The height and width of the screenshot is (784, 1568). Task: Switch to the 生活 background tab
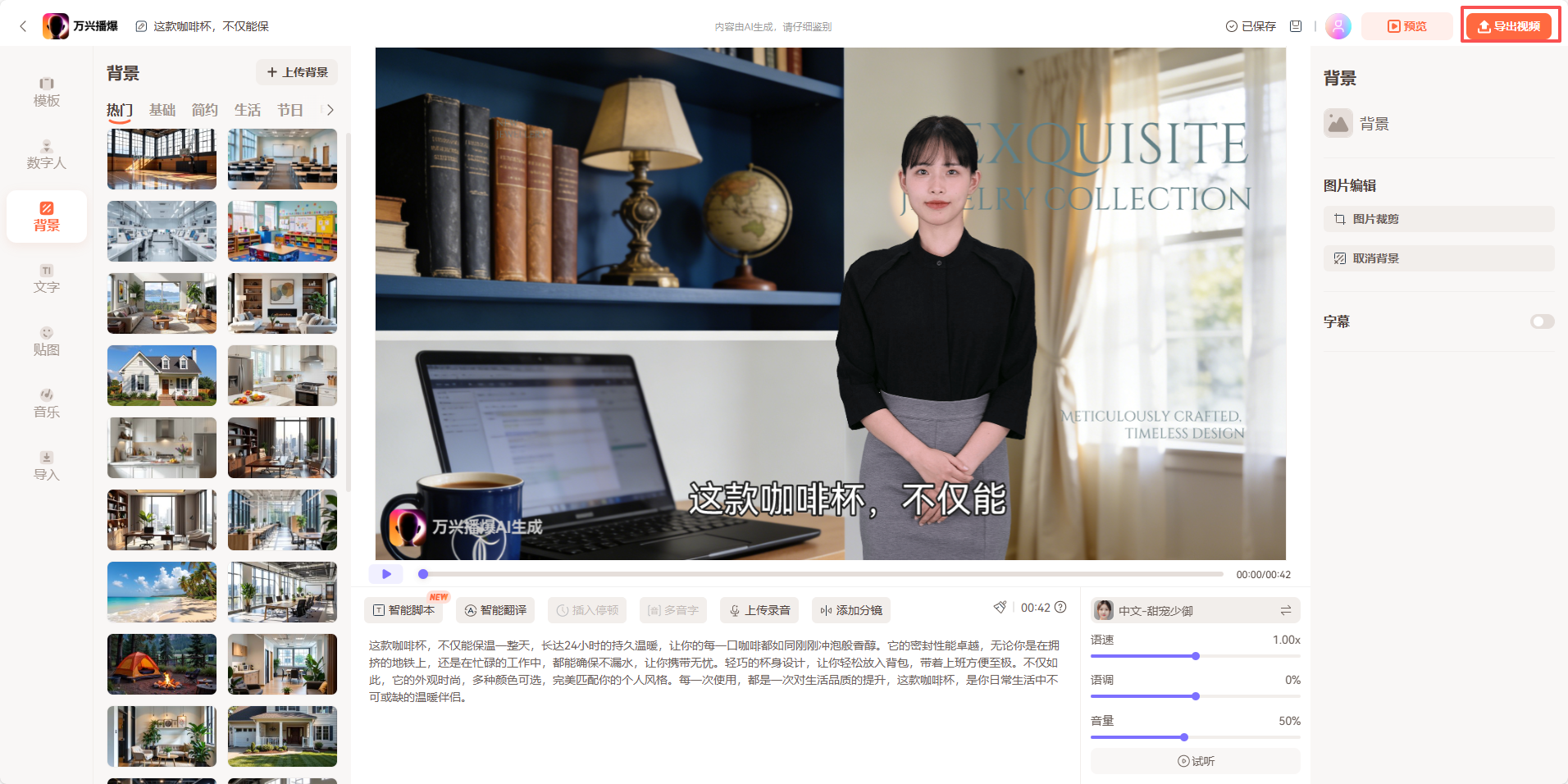pos(248,109)
